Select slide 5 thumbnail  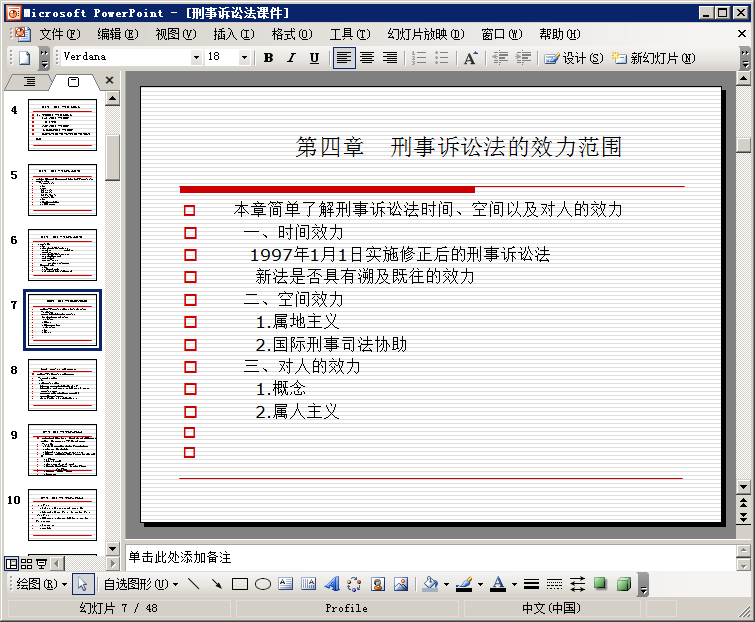point(62,190)
